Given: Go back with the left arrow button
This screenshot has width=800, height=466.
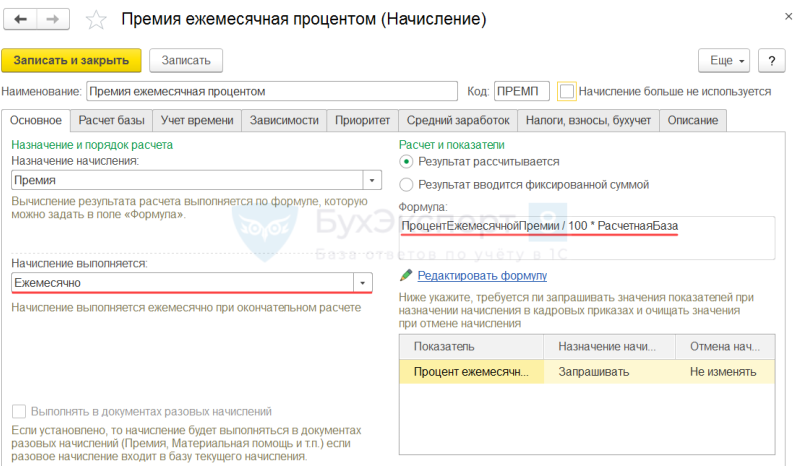Looking at the screenshot, I should click(x=20, y=19).
